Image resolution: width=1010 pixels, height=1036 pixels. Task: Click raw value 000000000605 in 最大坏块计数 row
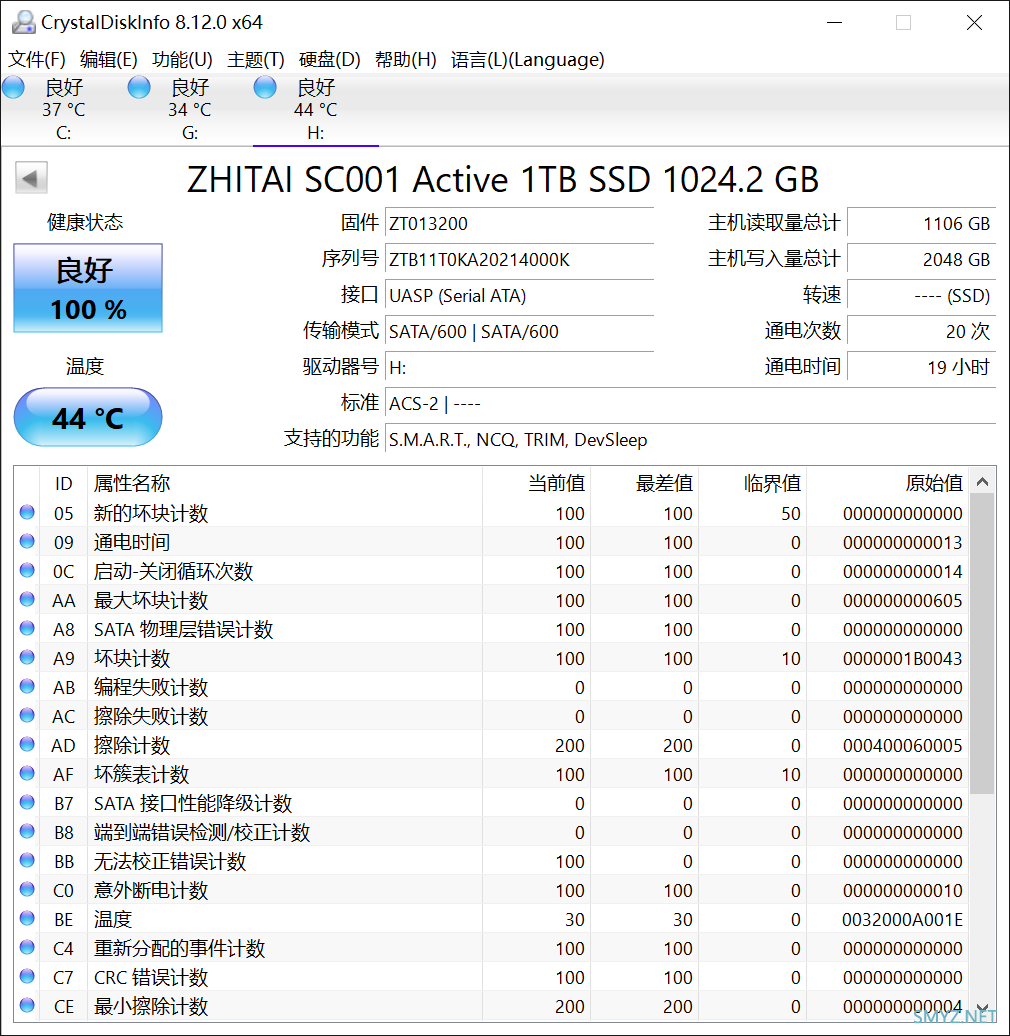(x=902, y=601)
